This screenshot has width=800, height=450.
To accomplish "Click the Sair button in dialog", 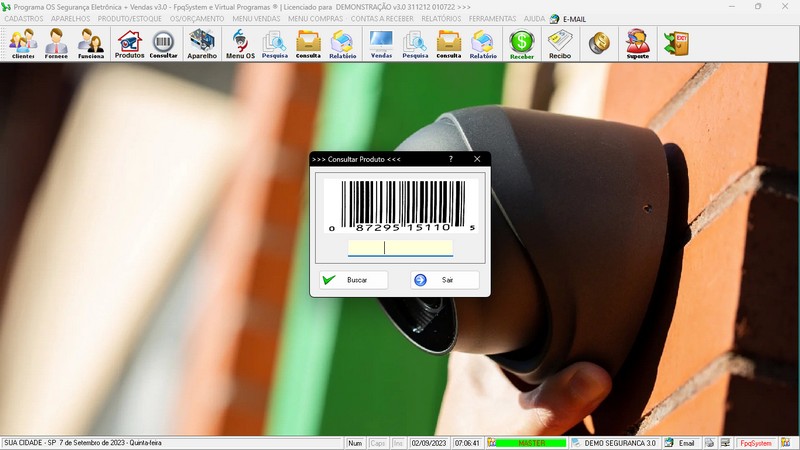I will (445, 280).
